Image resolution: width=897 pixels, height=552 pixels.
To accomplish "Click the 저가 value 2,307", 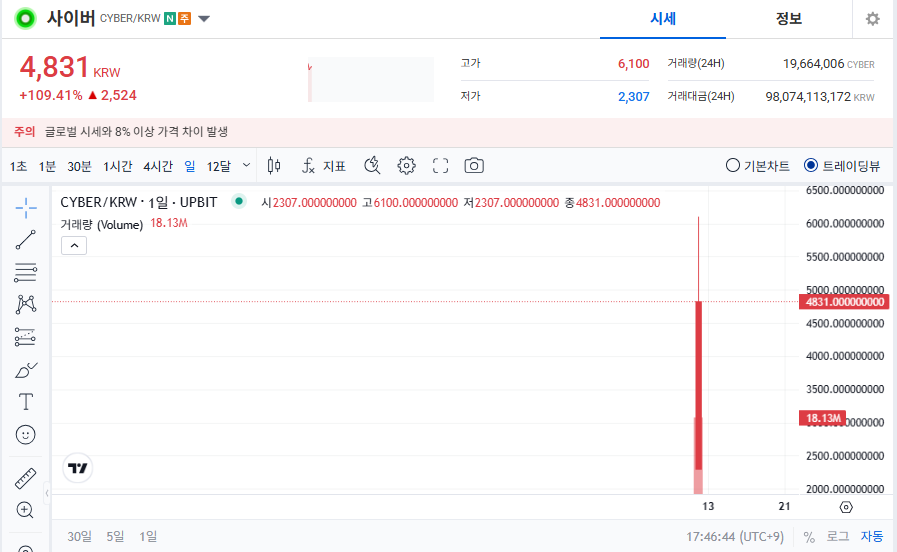I will (633, 97).
